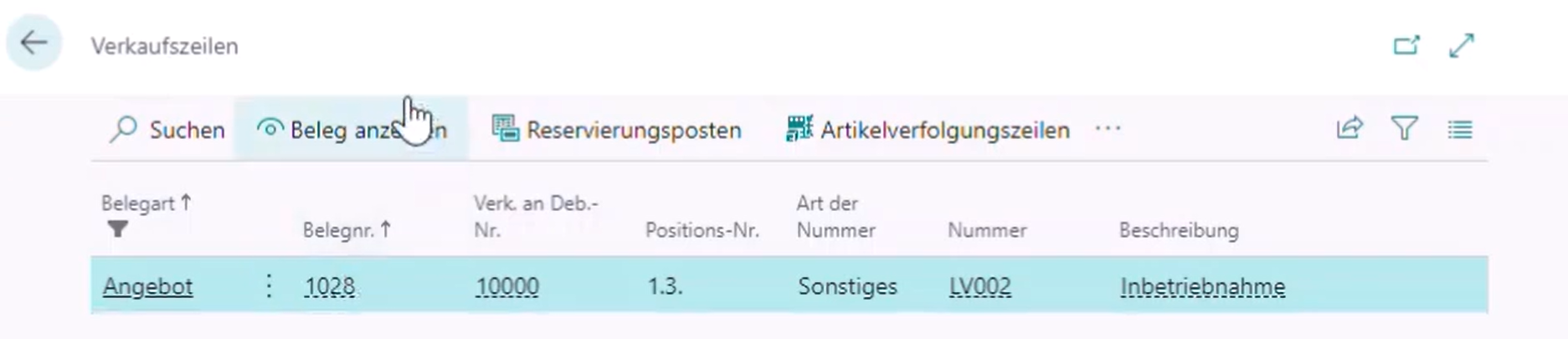Image resolution: width=1568 pixels, height=339 pixels.
Task: Open the Suchen search action
Action: pyautogui.click(x=167, y=130)
